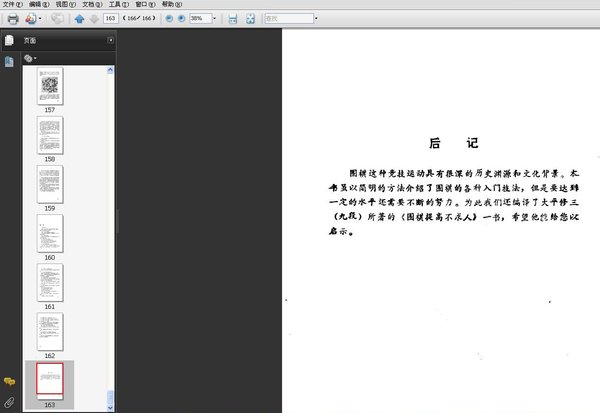Click the zoom percentage field showing 38%
Viewport: 600px width, 413px height.
point(201,18)
